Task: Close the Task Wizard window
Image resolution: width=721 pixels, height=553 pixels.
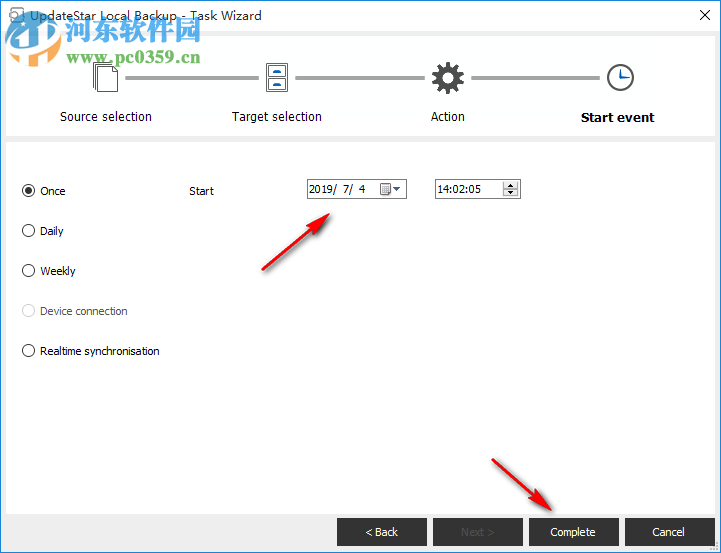Action: pos(704,15)
